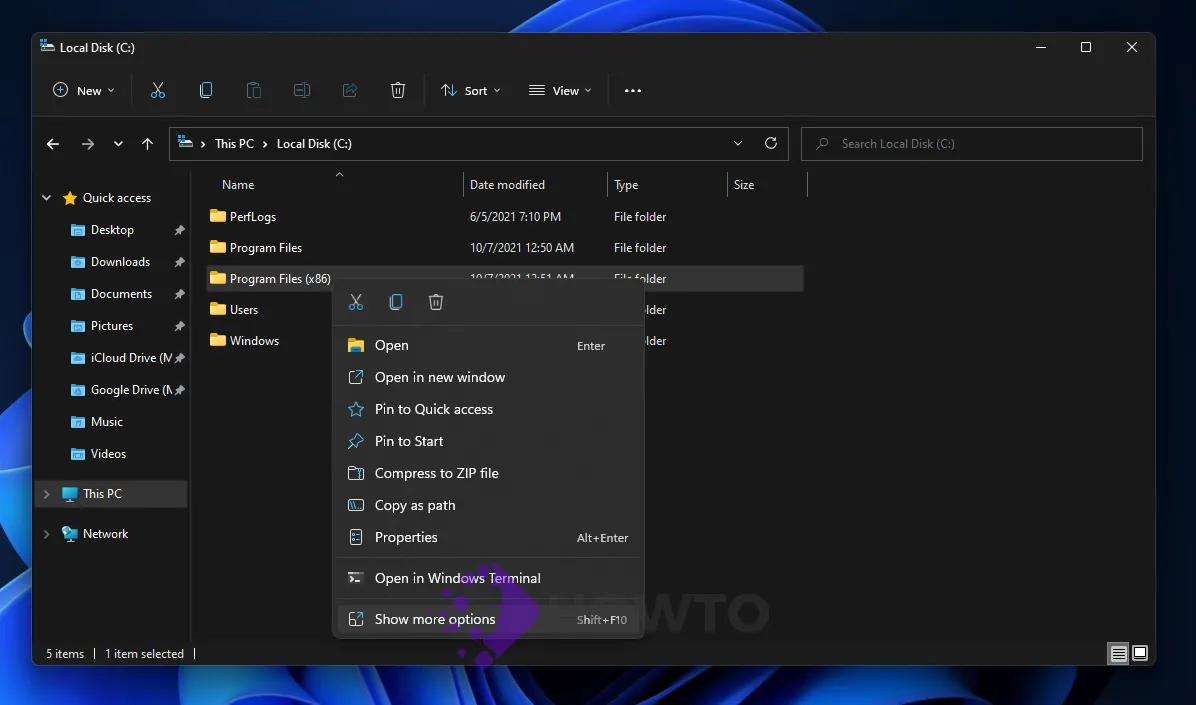Click This PC in the address bar path

coord(234,143)
